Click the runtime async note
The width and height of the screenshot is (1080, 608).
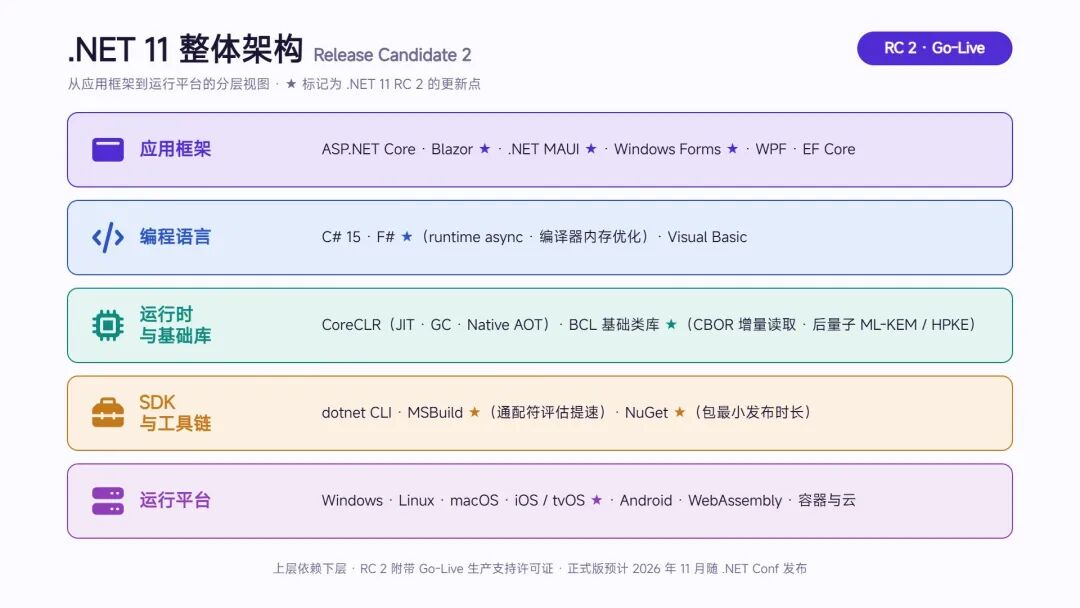[x=477, y=237]
